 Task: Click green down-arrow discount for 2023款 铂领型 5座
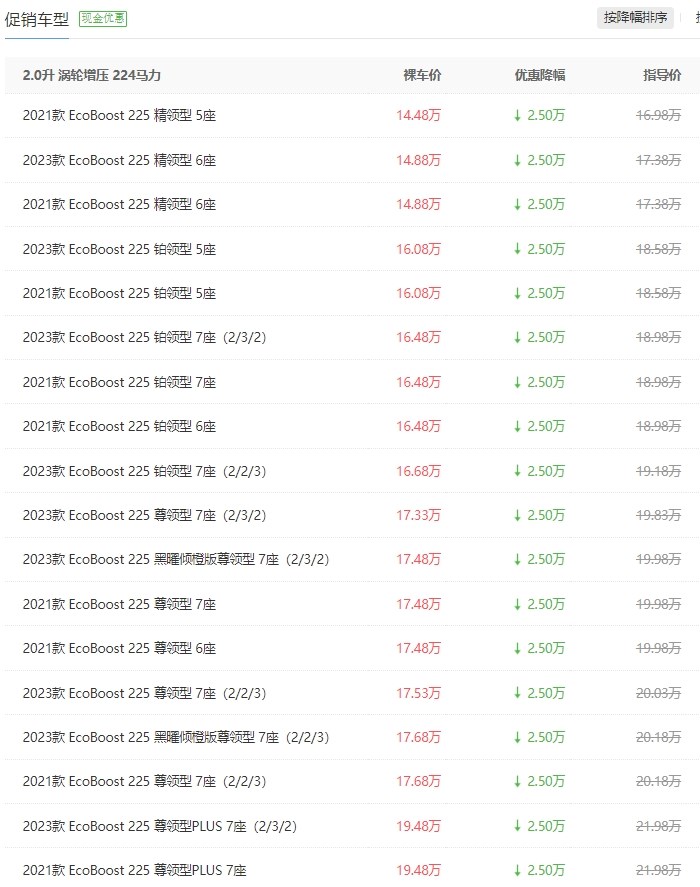coord(539,249)
